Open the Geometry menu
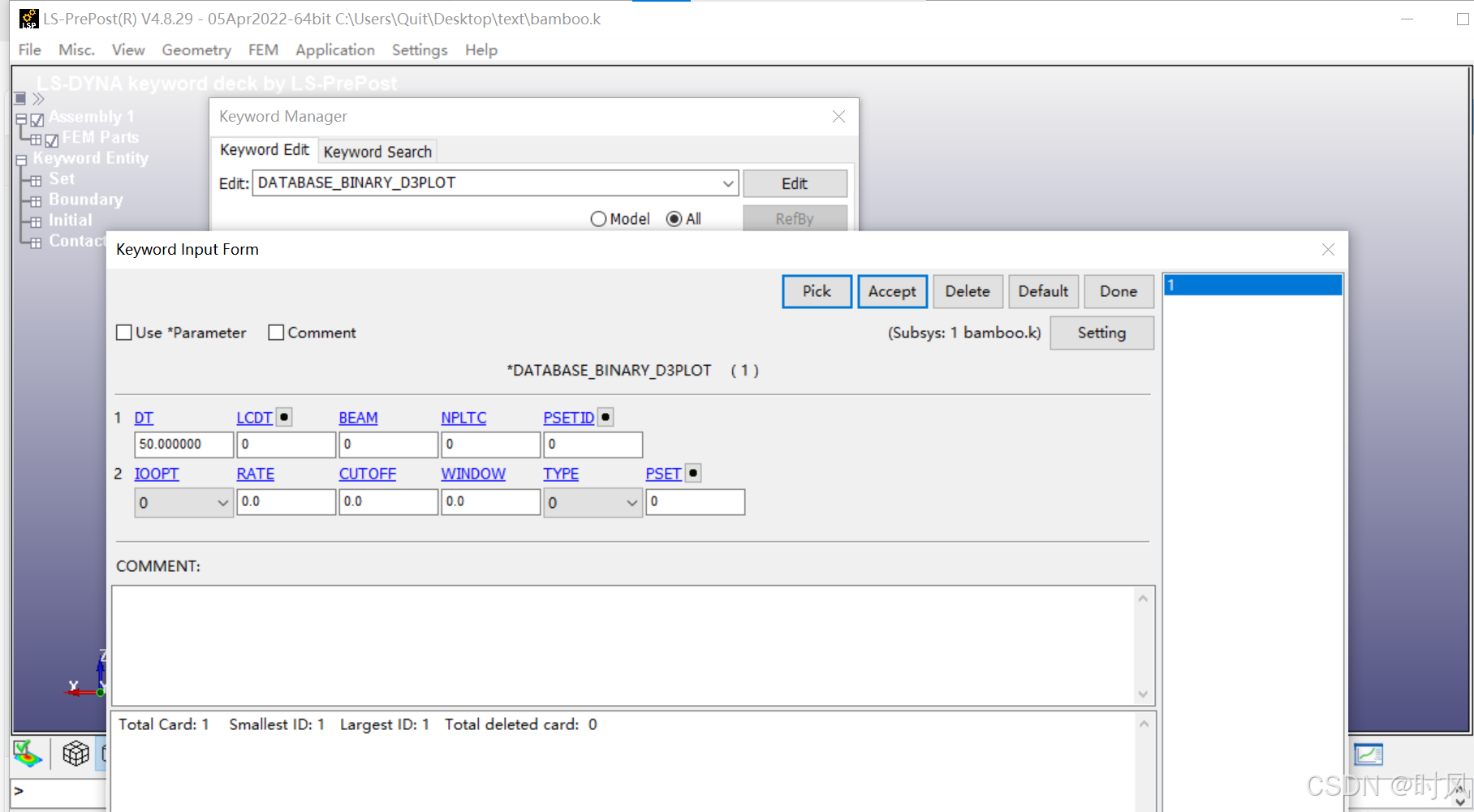 196,50
